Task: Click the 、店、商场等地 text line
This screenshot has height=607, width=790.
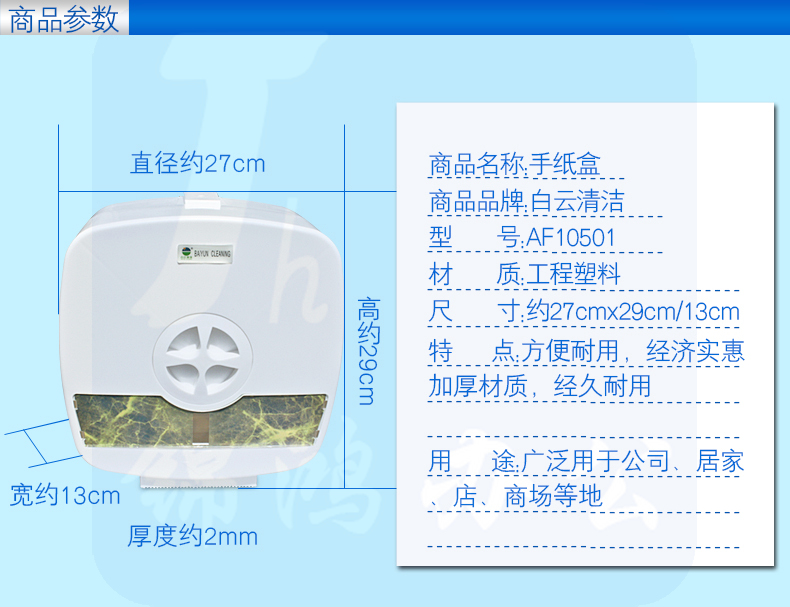Action: 516,497
